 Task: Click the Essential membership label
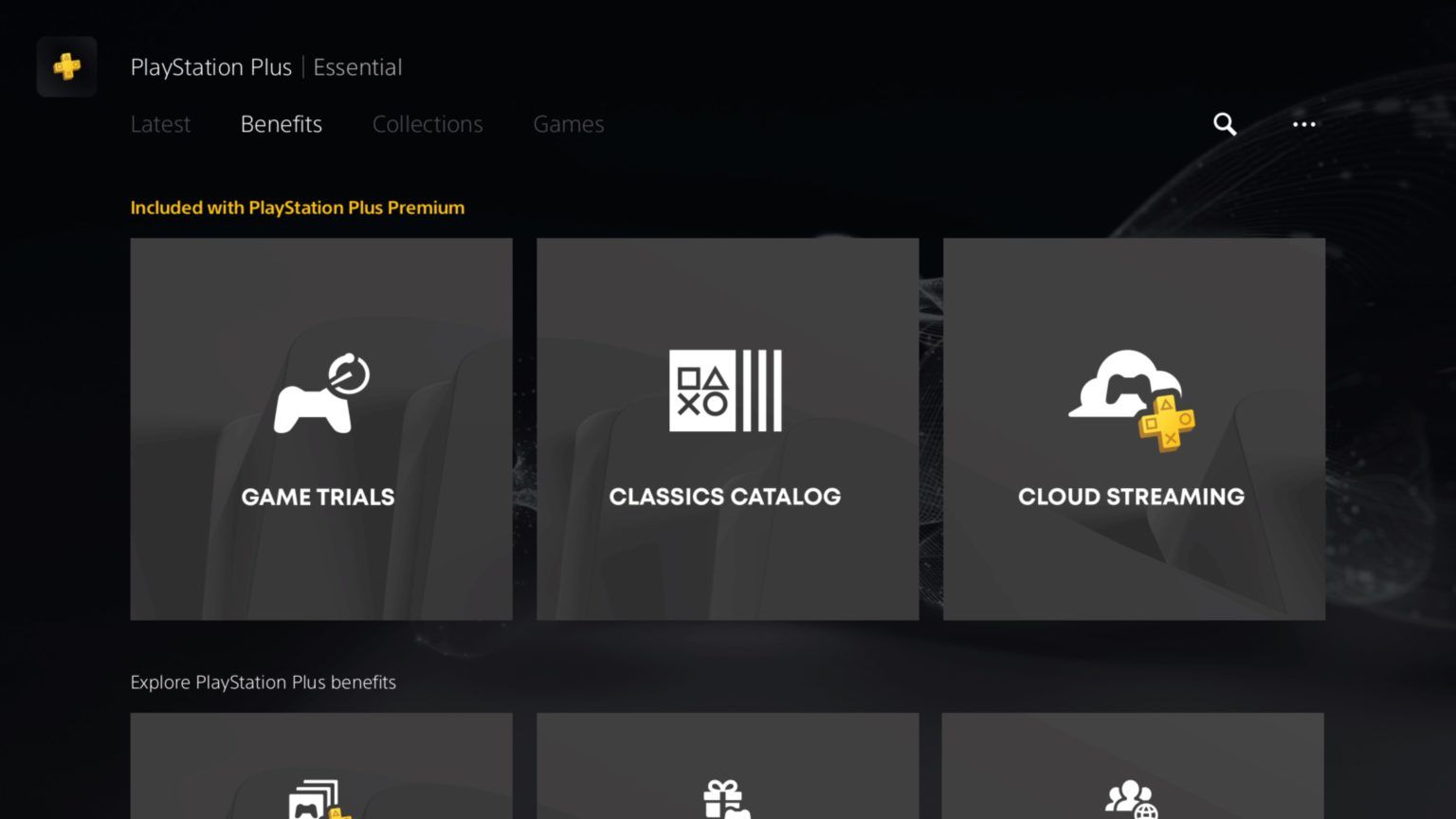(x=357, y=66)
